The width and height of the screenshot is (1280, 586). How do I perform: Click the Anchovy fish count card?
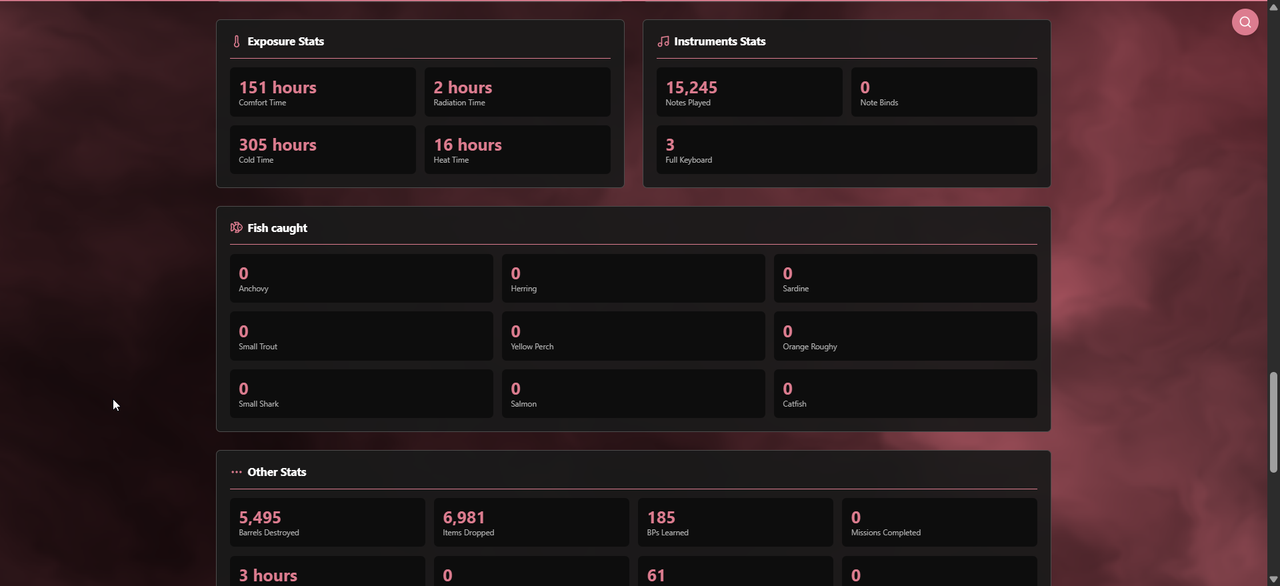pos(361,278)
